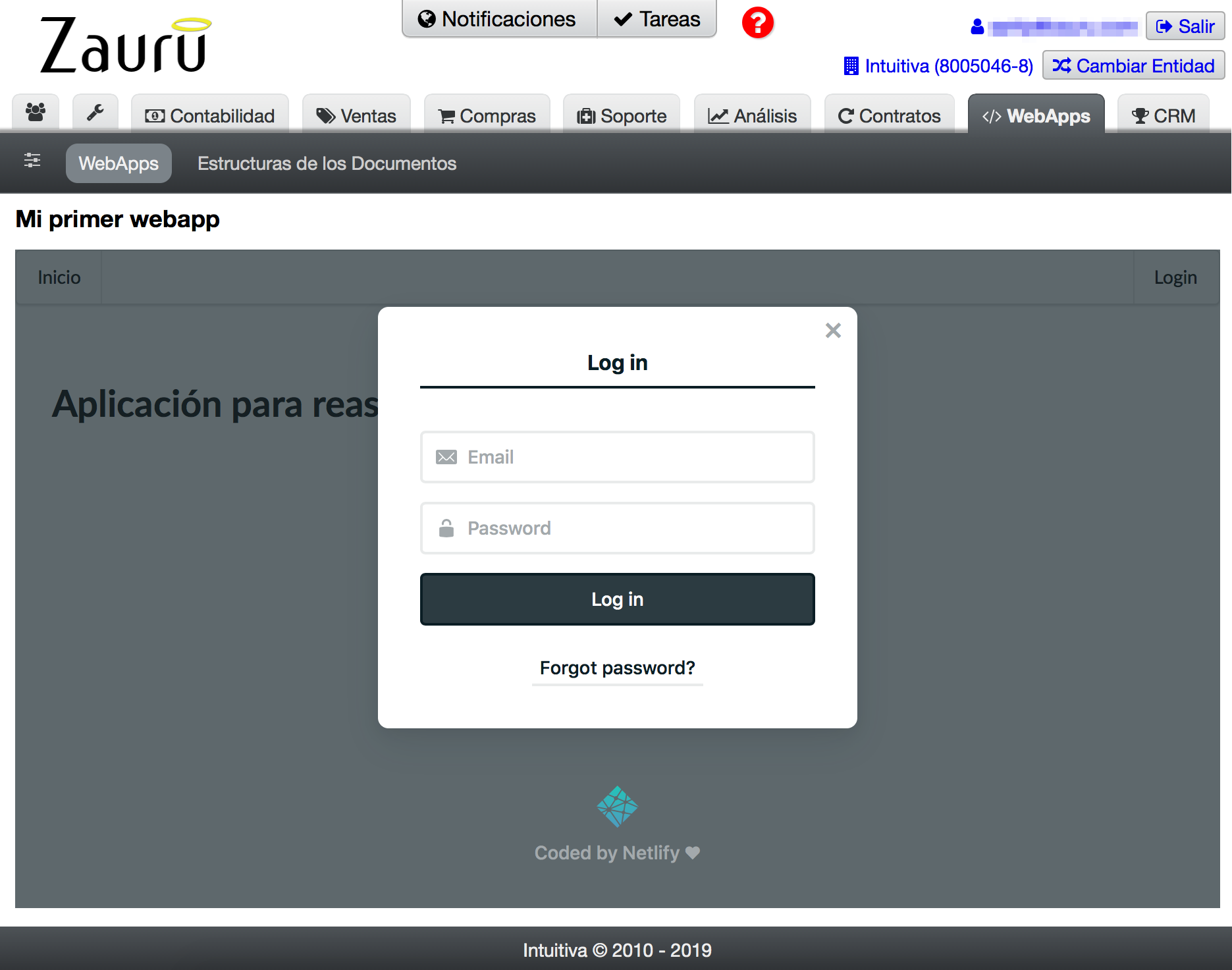
Task: Open the Compras tab
Action: (487, 115)
